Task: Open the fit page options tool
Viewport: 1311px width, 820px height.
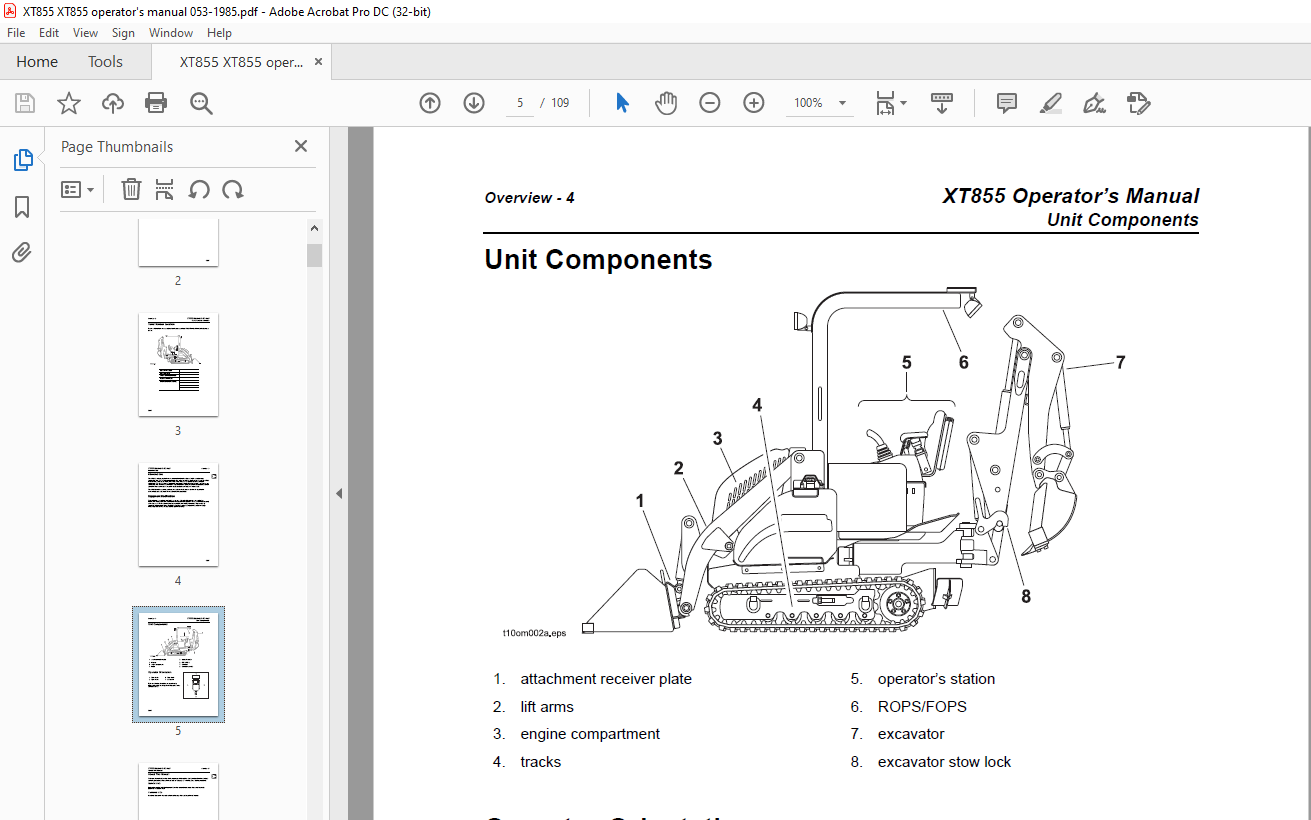Action: (890, 103)
